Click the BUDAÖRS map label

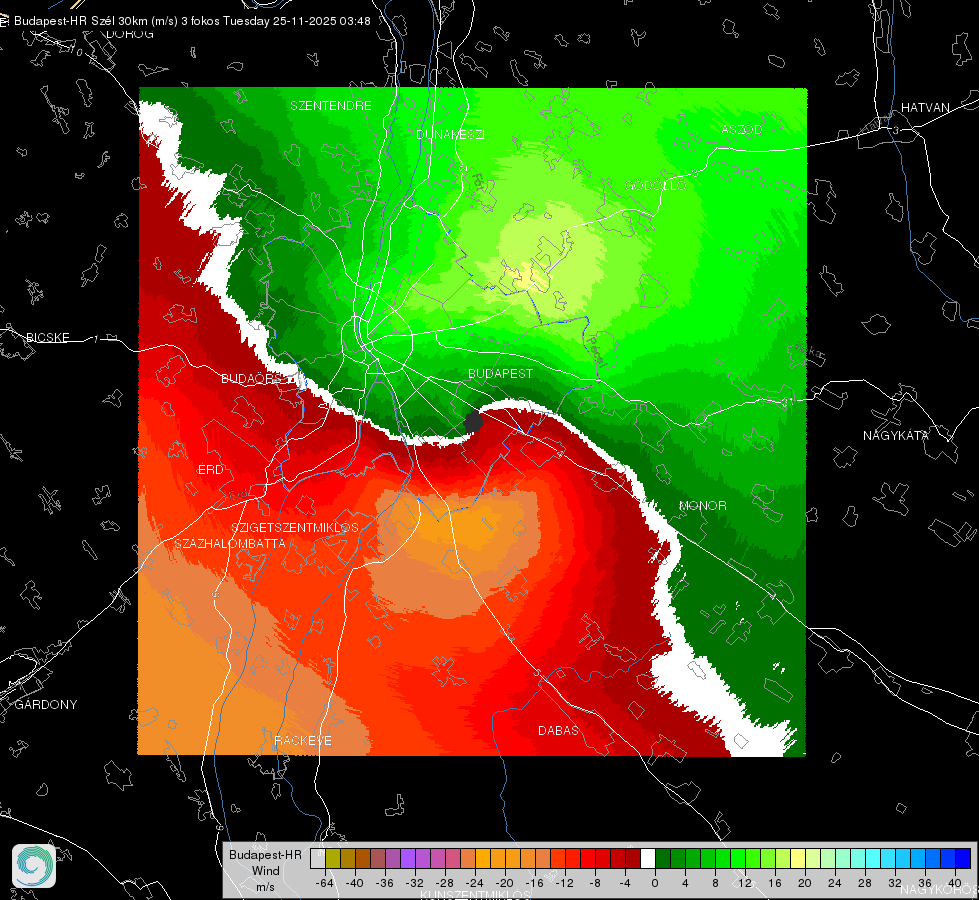(x=252, y=378)
